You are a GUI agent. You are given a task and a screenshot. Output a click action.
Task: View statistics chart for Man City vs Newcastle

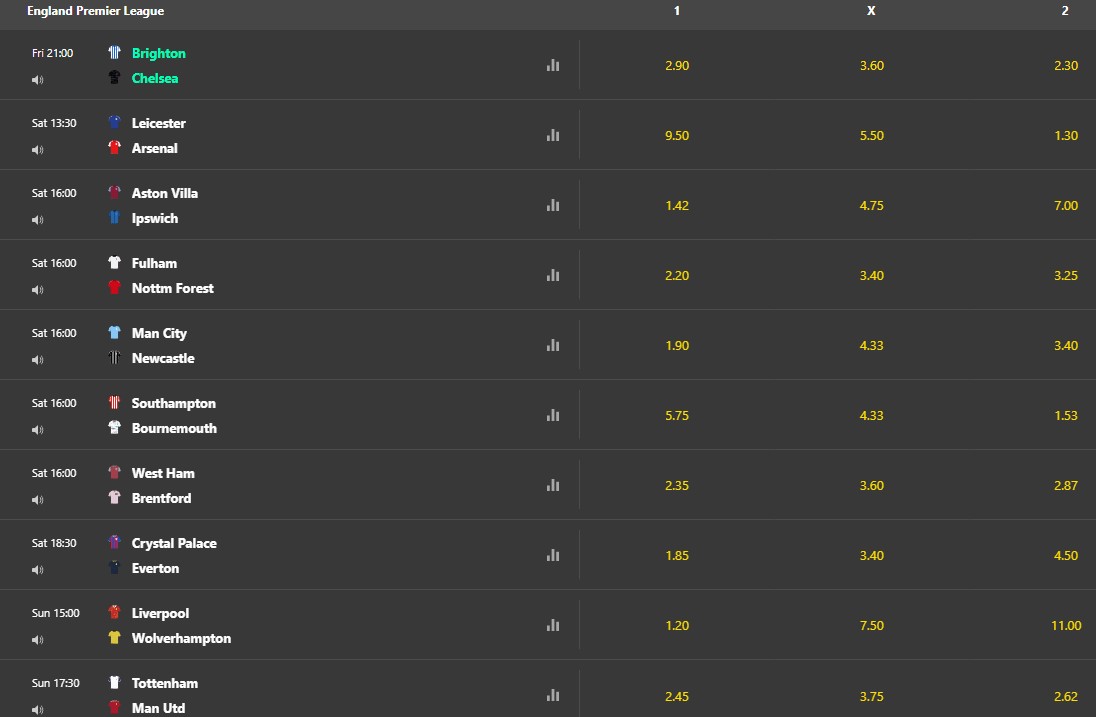click(553, 345)
